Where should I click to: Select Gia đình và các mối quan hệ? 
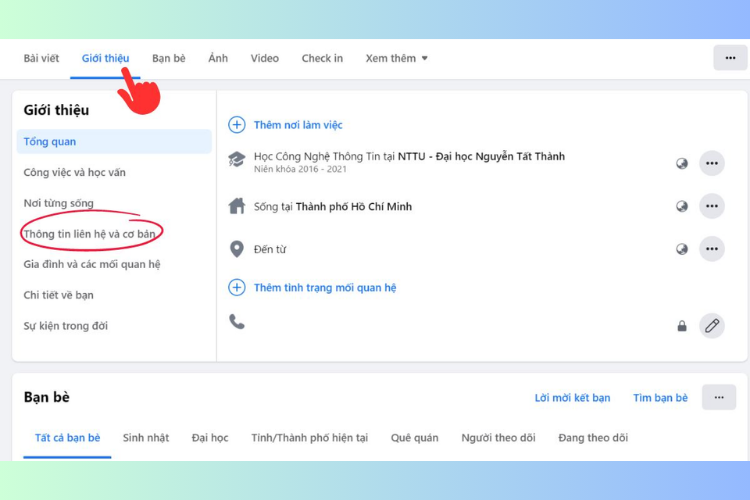click(92, 264)
